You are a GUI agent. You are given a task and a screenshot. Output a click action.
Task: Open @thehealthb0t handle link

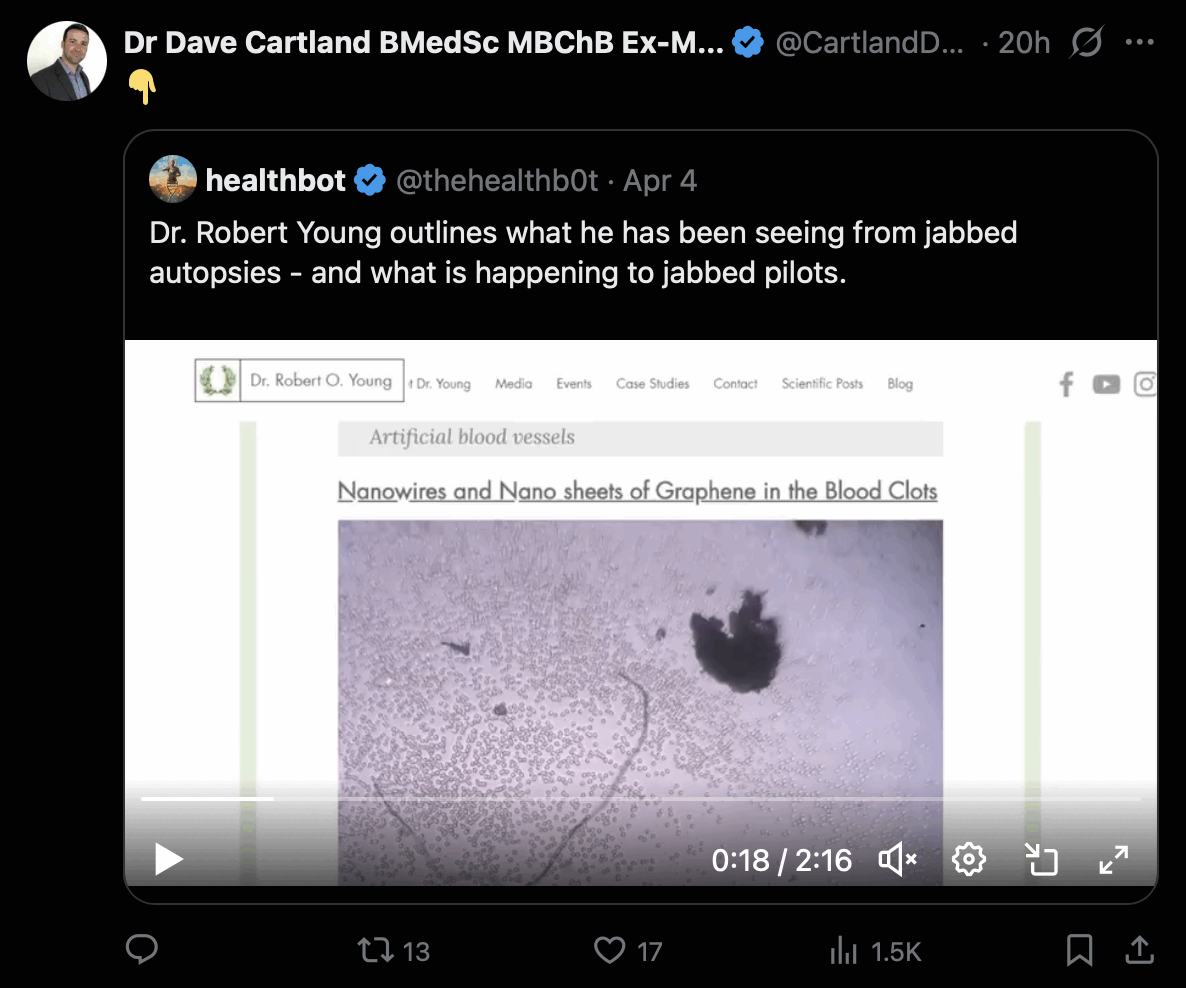click(x=498, y=181)
